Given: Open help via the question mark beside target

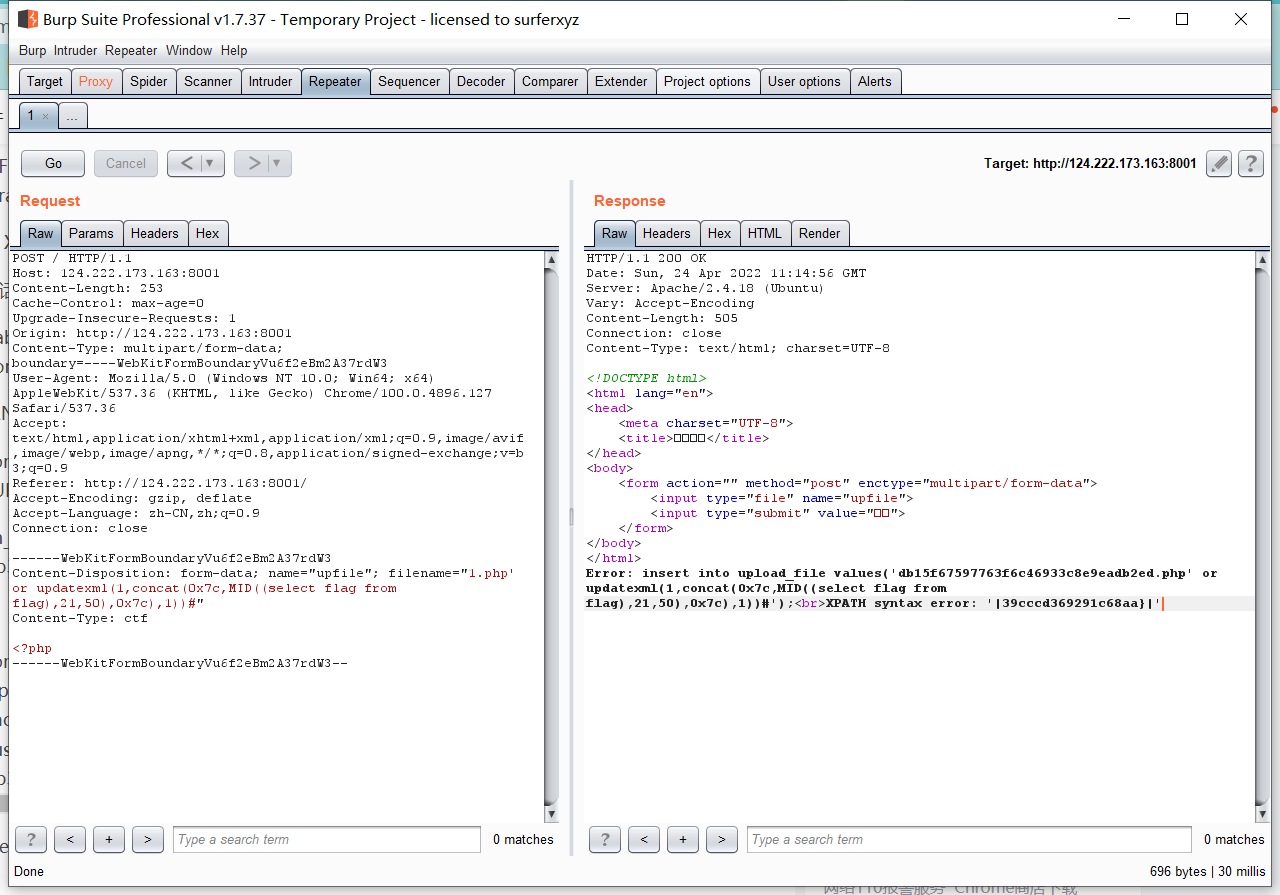Looking at the screenshot, I should coord(1251,163).
